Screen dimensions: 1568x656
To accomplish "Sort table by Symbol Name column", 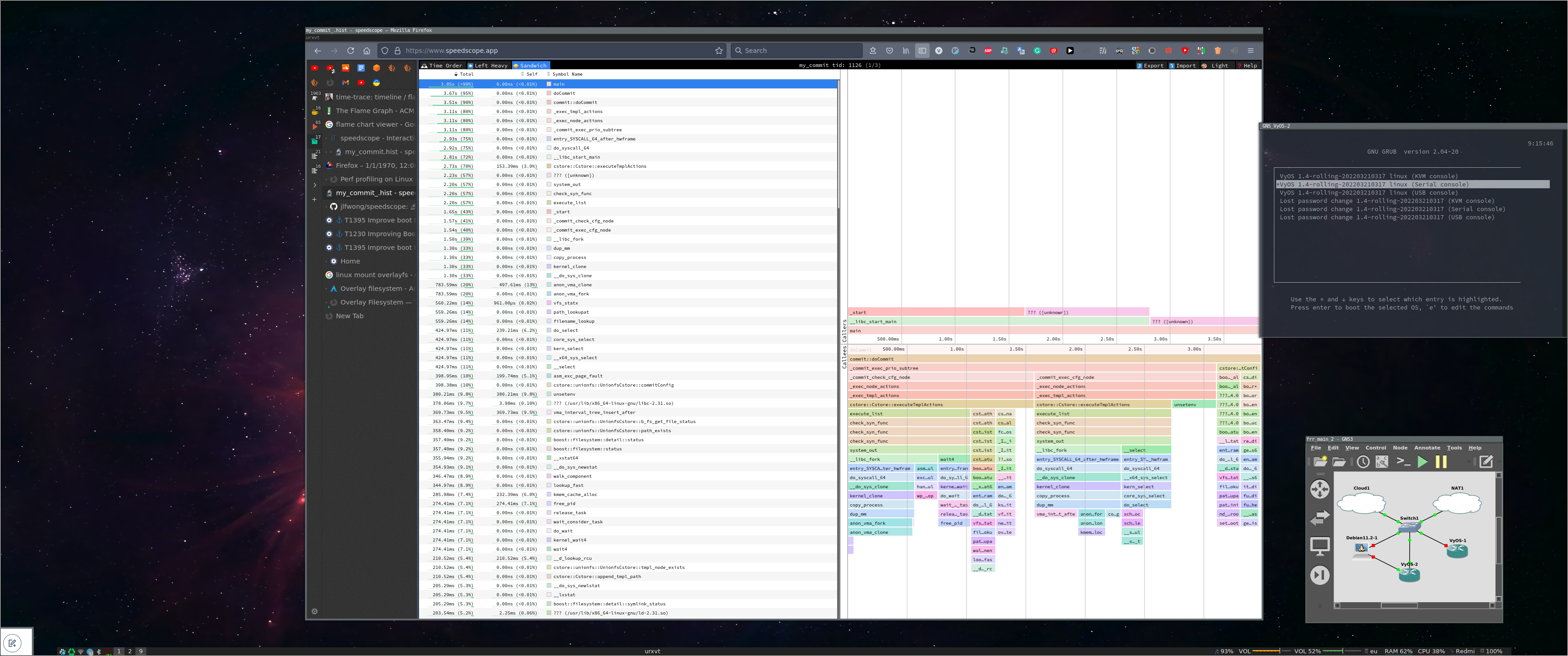I will click(566, 74).
